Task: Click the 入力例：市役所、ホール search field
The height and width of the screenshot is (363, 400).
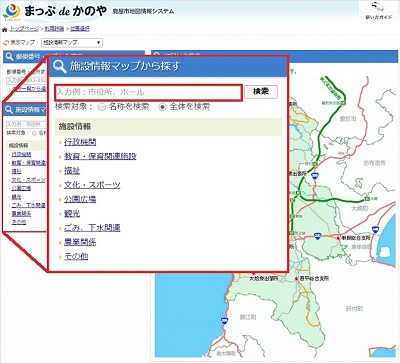Action: pos(148,92)
